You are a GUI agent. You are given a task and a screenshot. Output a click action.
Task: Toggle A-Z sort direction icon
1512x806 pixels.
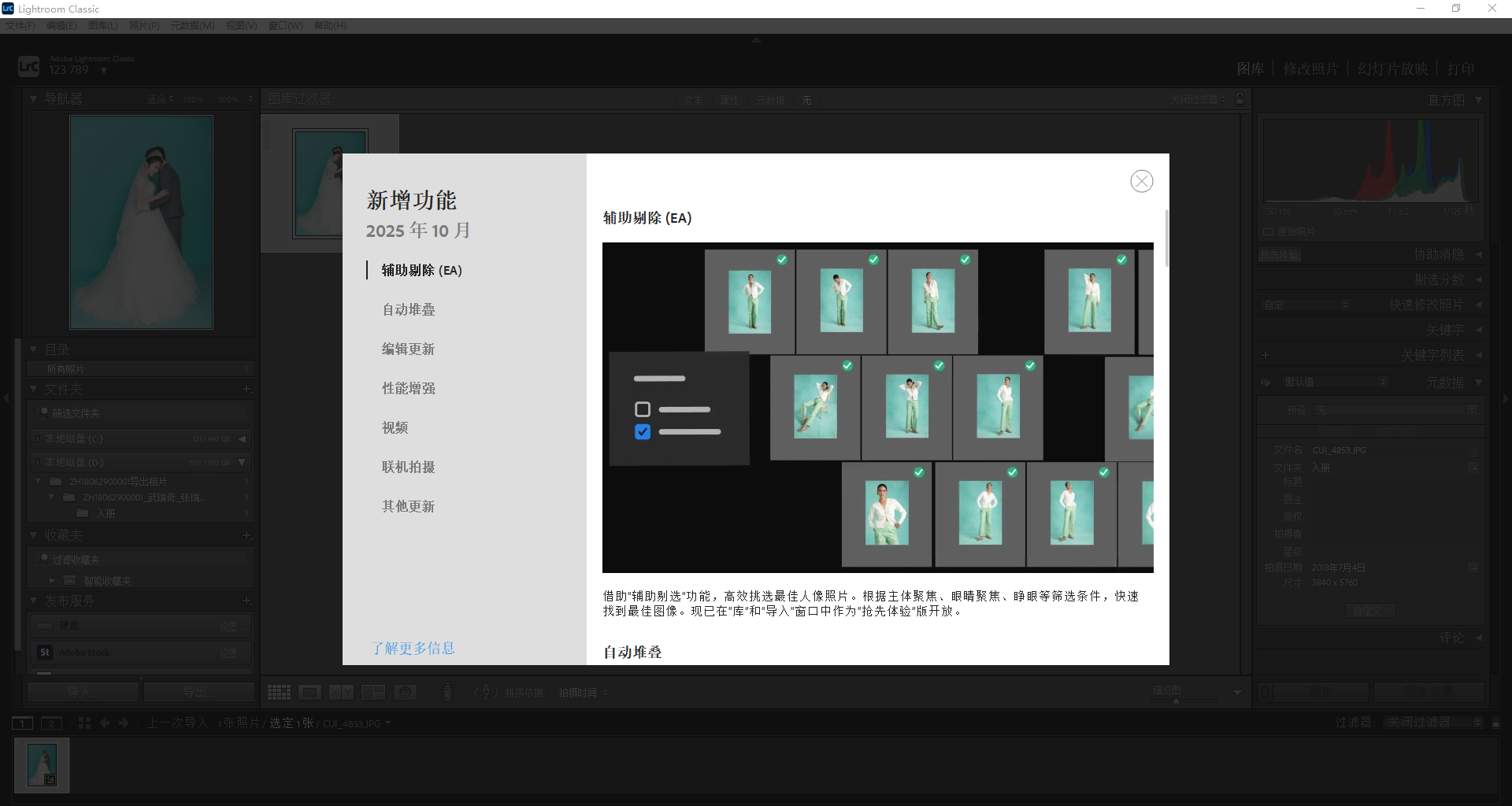[486, 693]
